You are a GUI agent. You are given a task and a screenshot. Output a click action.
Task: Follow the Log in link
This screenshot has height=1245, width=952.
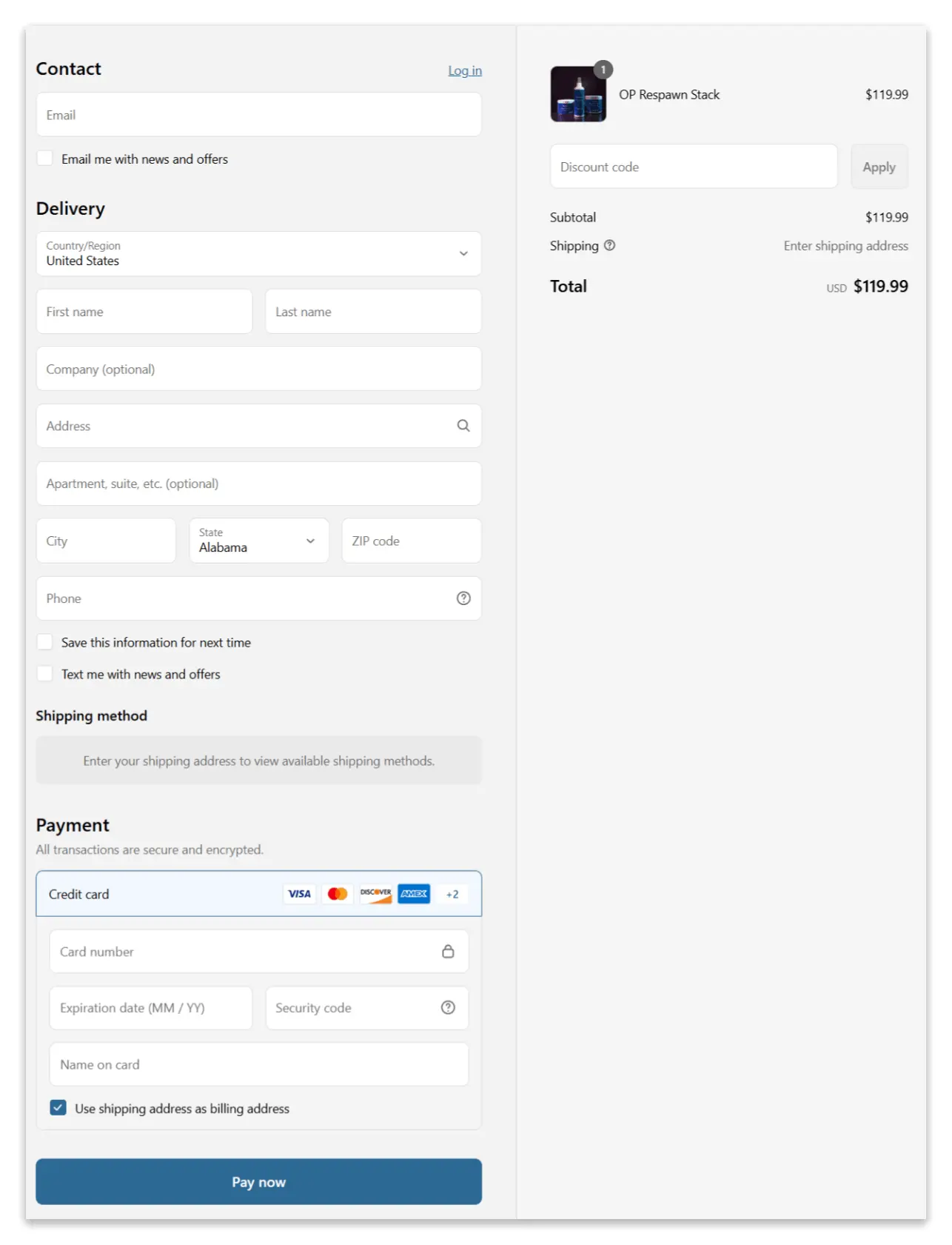[464, 71]
